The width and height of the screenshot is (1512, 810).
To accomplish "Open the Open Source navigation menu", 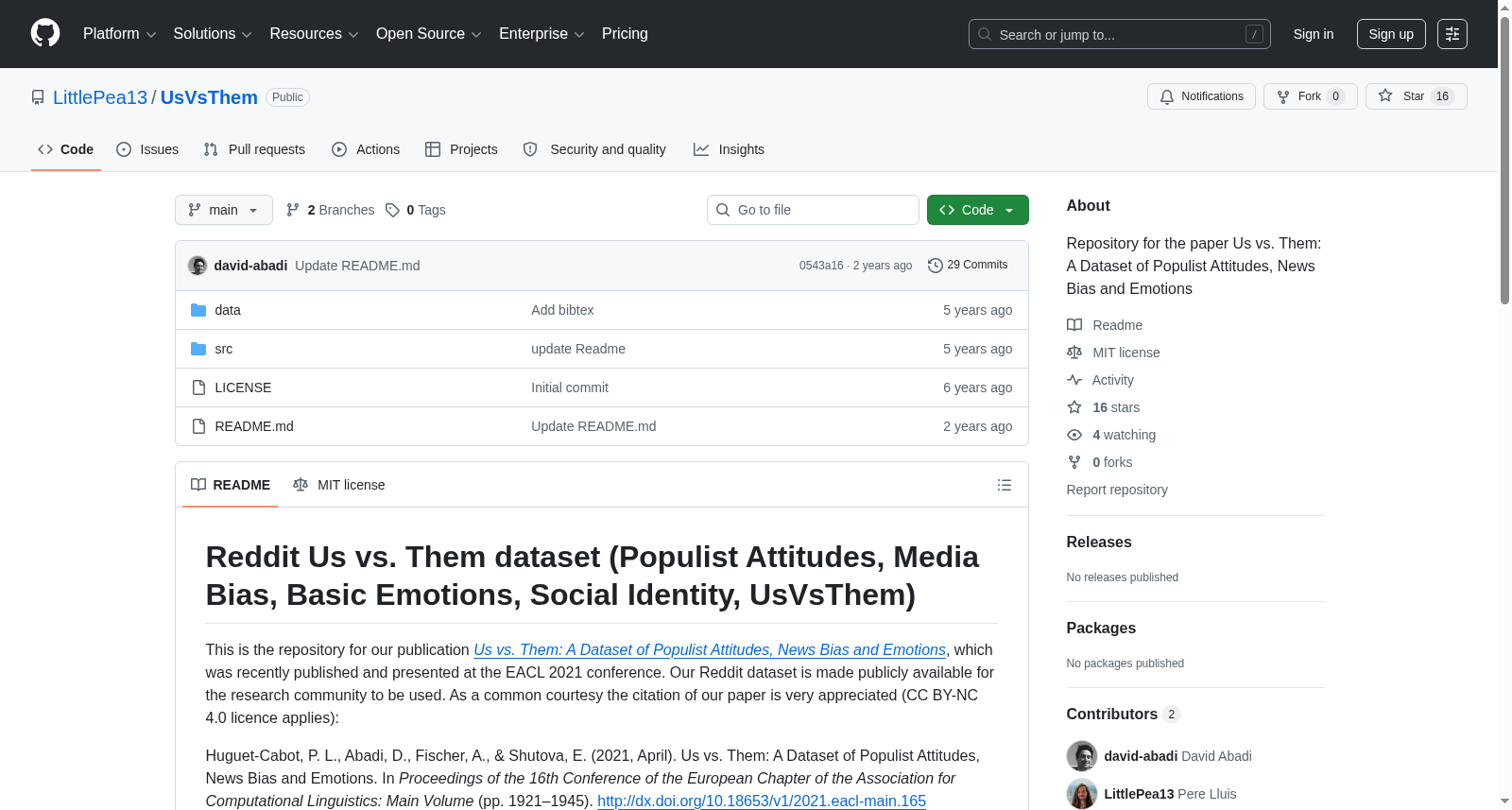I will (429, 34).
